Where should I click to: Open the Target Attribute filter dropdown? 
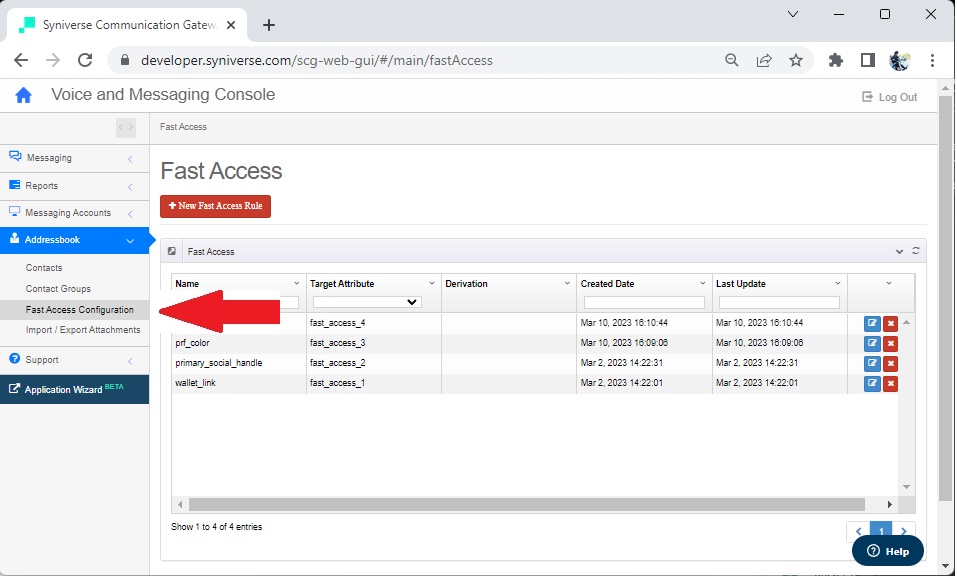(x=366, y=302)
